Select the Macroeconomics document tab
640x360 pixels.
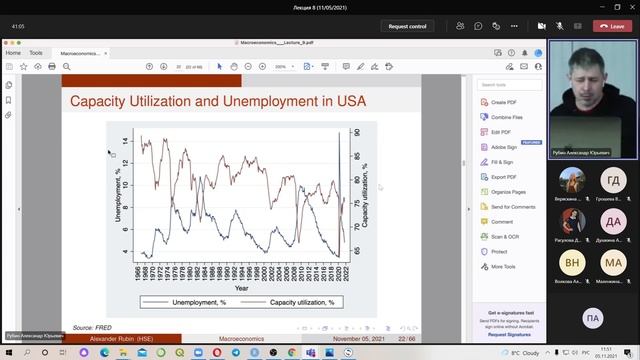[80, 53]
